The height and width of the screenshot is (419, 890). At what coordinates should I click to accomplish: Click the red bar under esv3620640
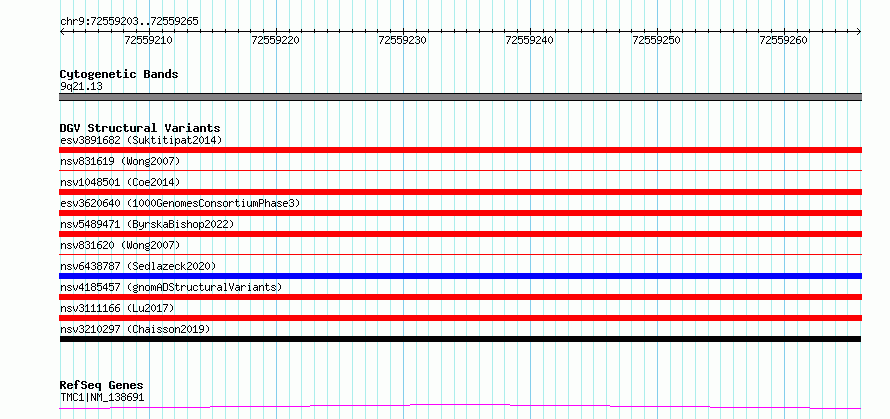click(460, 213)
